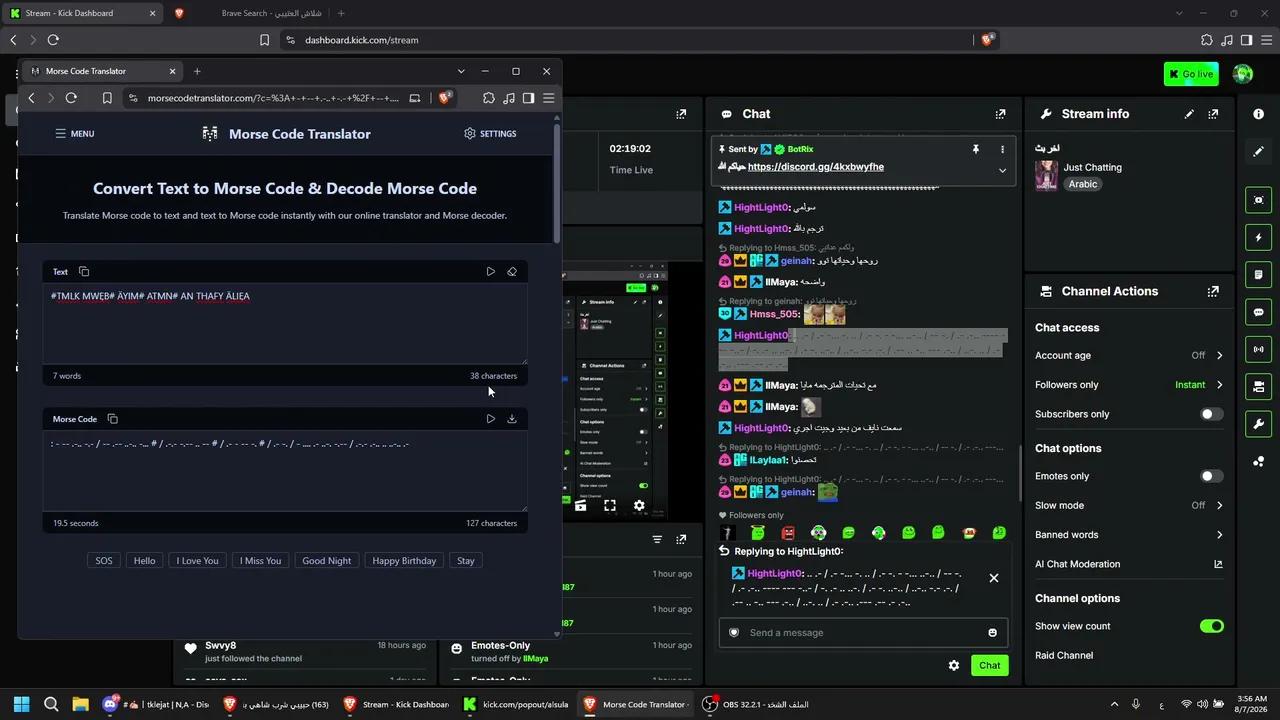Click inside the Morse Code output area
This screenshot has width=1280, height=720.
tap(285, 472)
